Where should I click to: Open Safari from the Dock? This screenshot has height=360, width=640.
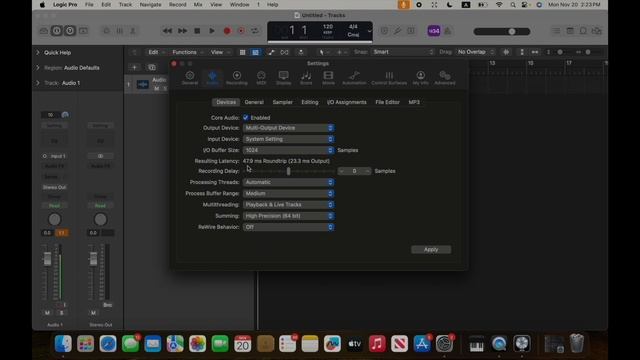pos(108,344)
